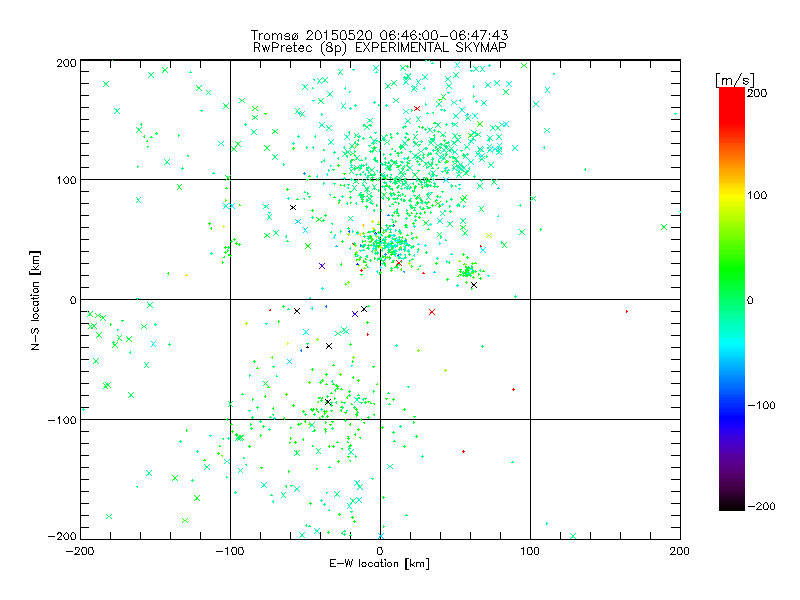This screenshot has height=600, width=800.
Task: Click the x-axis '-100' tick label
Action: [x=230, y=552]
